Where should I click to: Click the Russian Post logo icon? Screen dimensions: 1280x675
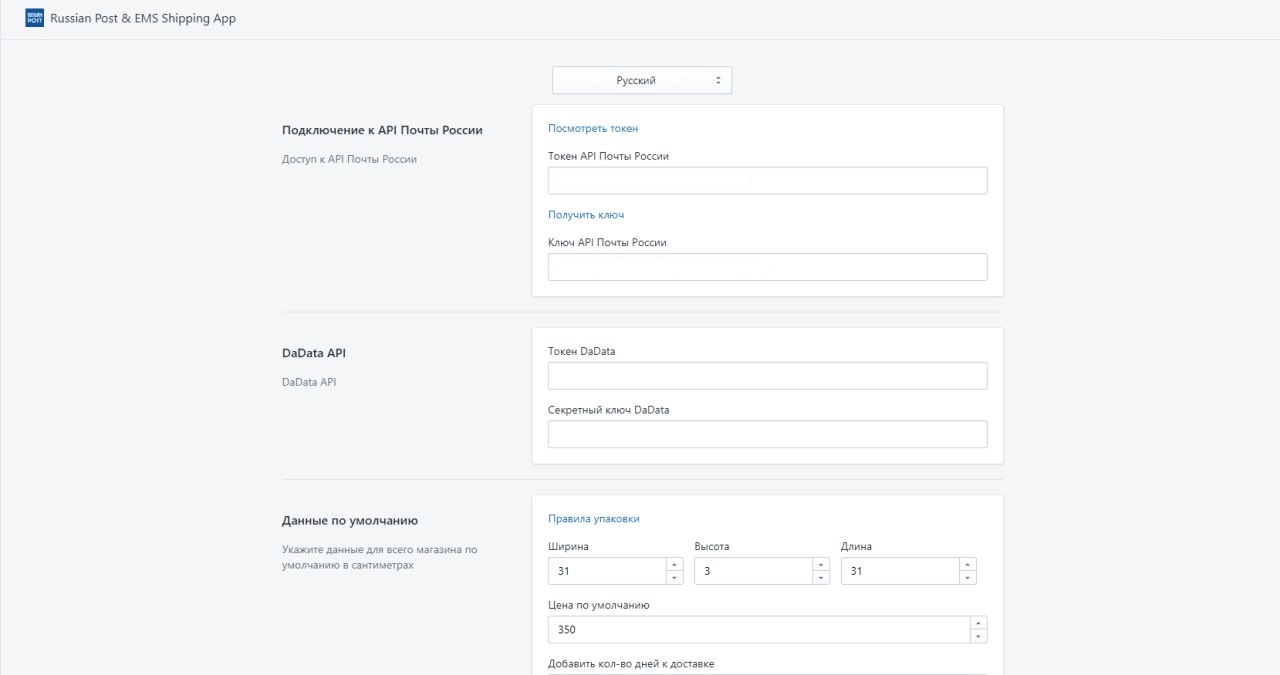point(35,18)
